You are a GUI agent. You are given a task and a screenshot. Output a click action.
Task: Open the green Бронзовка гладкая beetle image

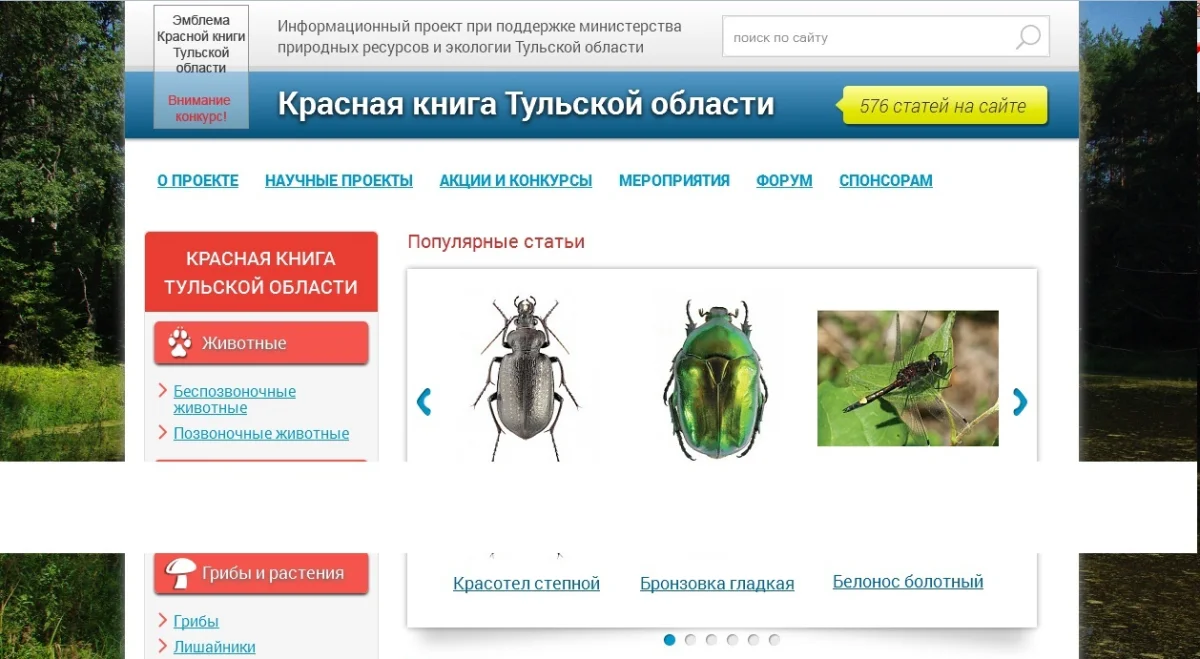714,380
